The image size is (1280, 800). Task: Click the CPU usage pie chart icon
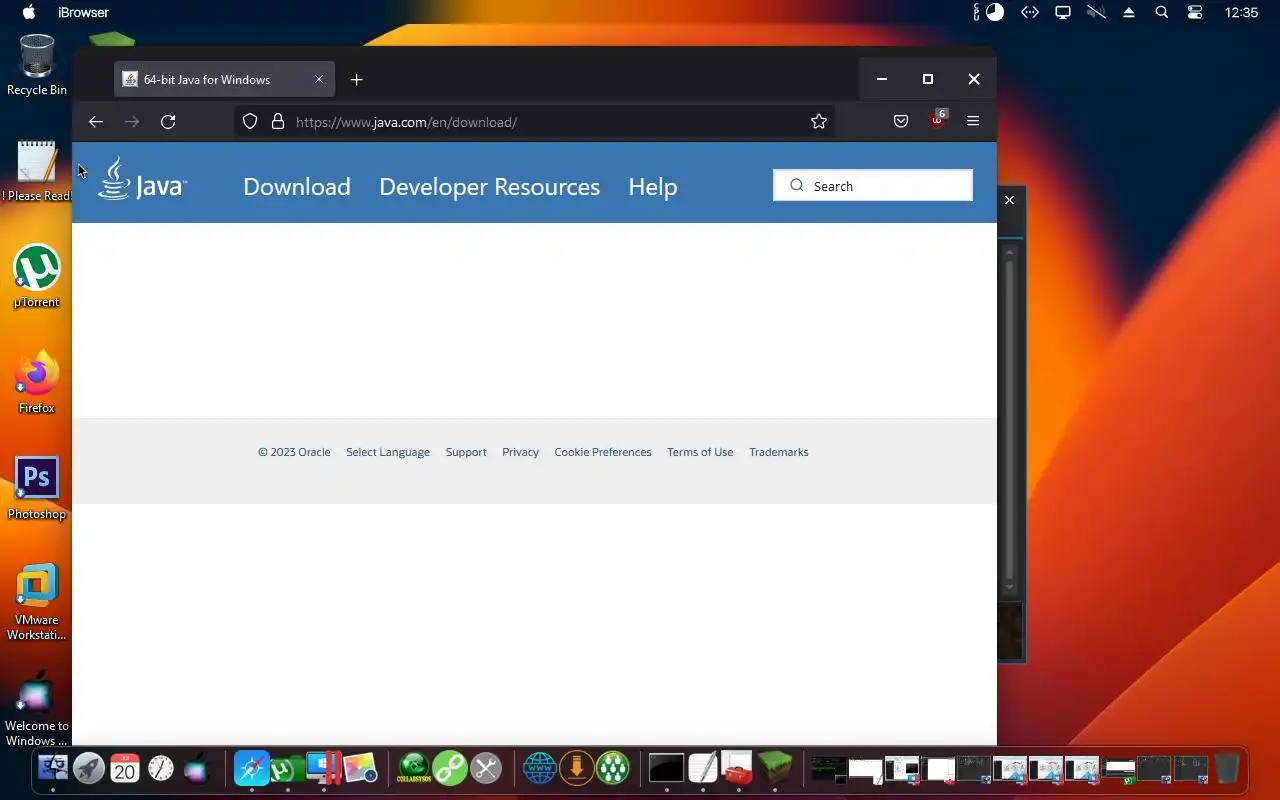click(995, 12)
